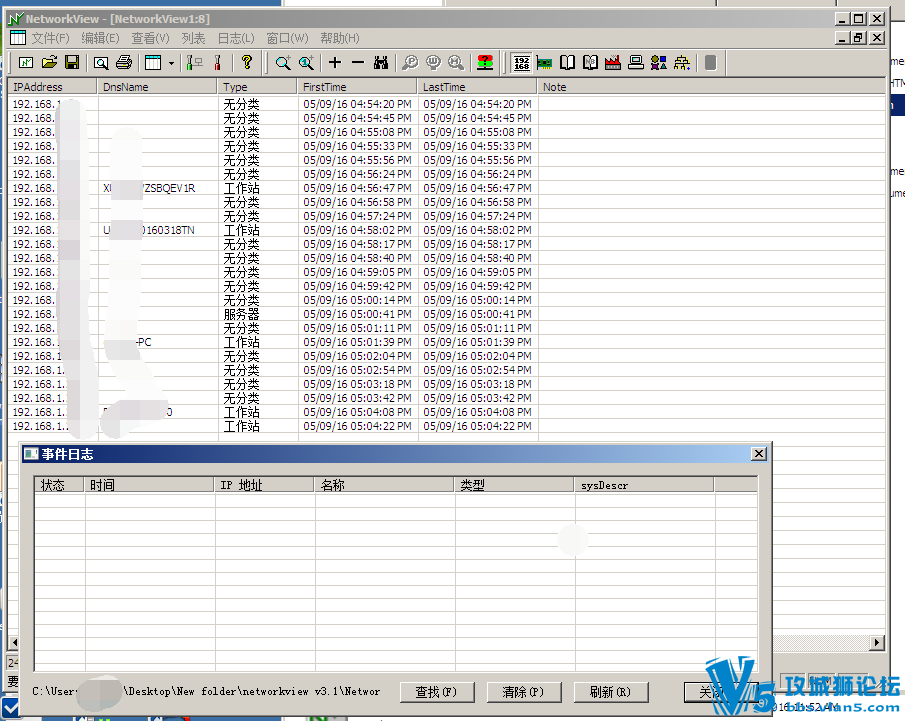Open the 查看(V) menu
Image resolution: width=905 pixels, height=721 pixels.
(151, 38)
